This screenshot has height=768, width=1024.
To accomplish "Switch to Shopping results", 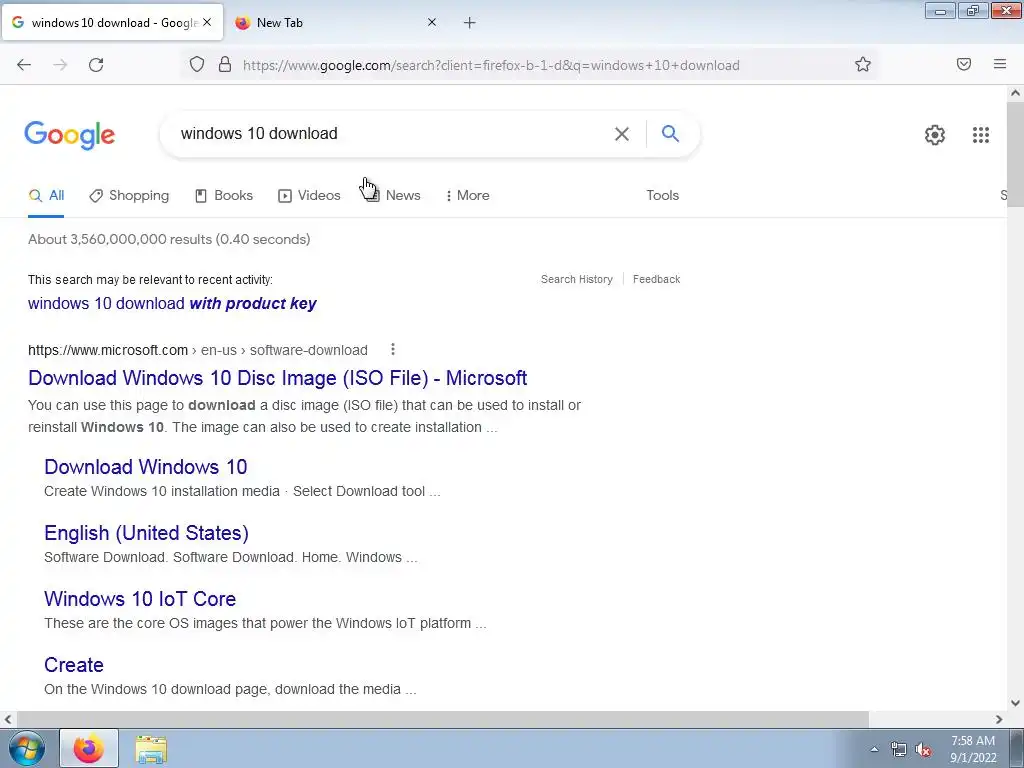I will (x=129, y=195).
